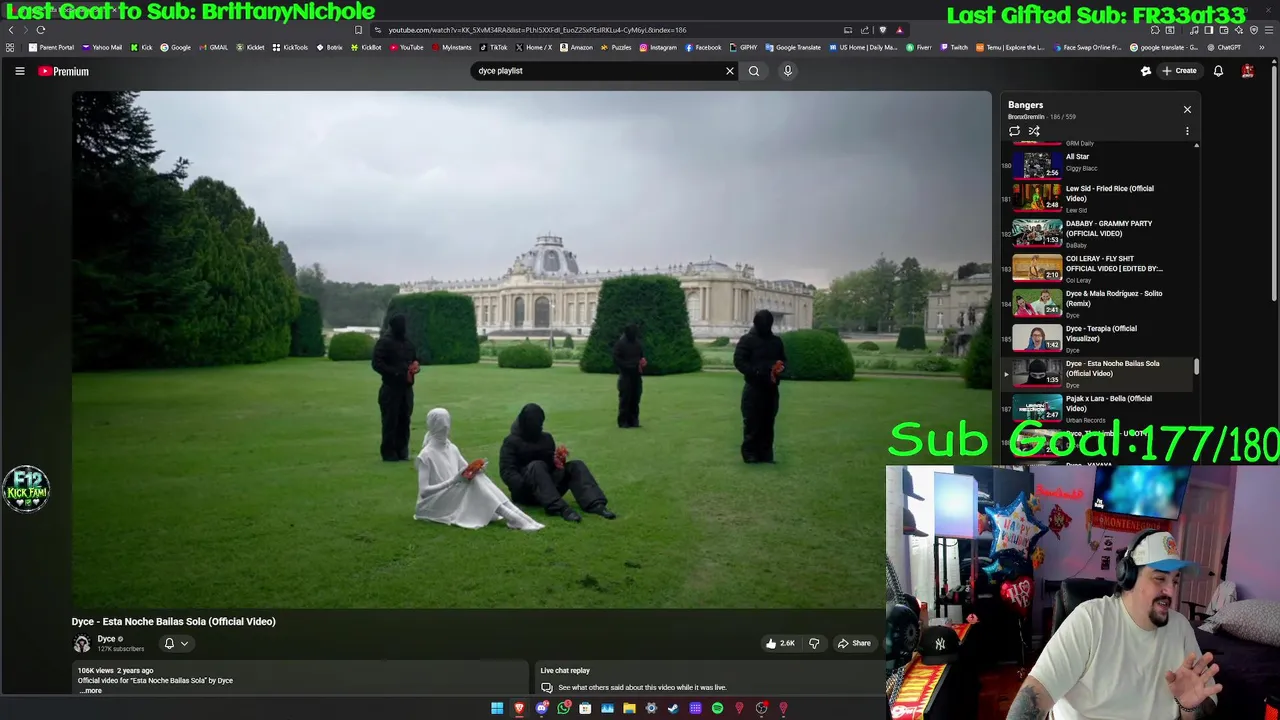Open notification bell dropdown for Dyce channel

pyautogui.click(x=175, y=644)
